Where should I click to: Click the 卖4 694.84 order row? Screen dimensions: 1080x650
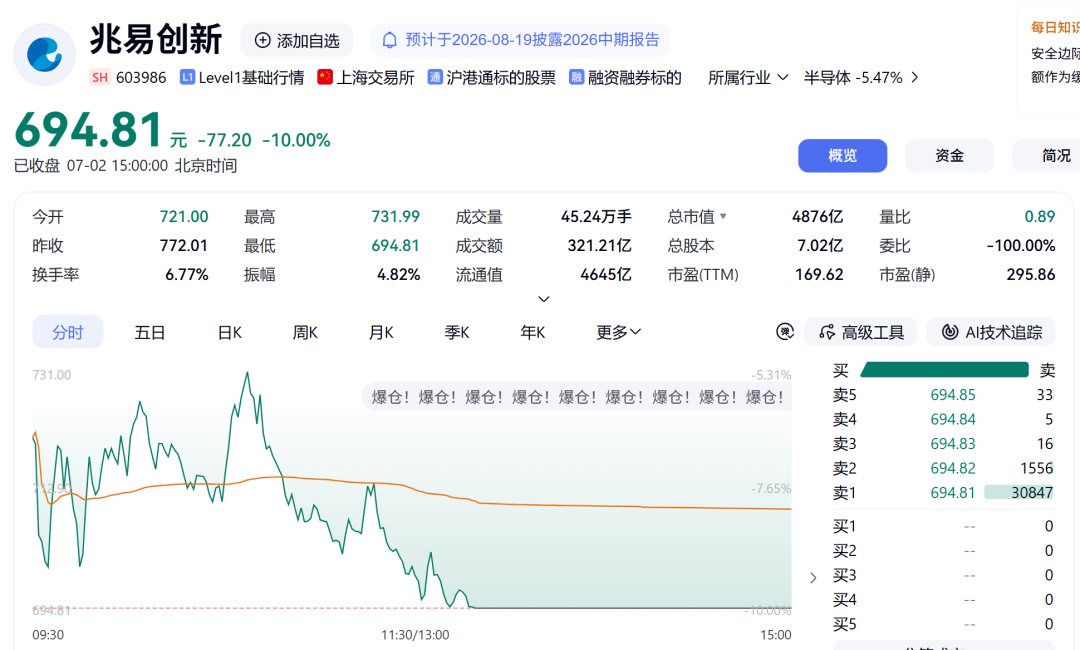[943, 419]
